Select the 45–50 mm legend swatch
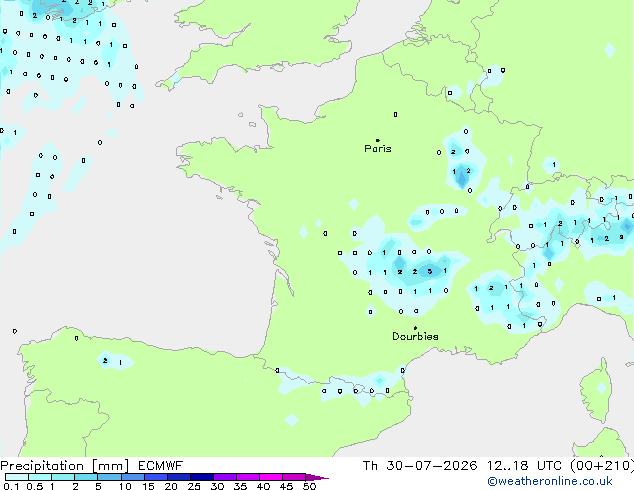 (x=294, y=477)
